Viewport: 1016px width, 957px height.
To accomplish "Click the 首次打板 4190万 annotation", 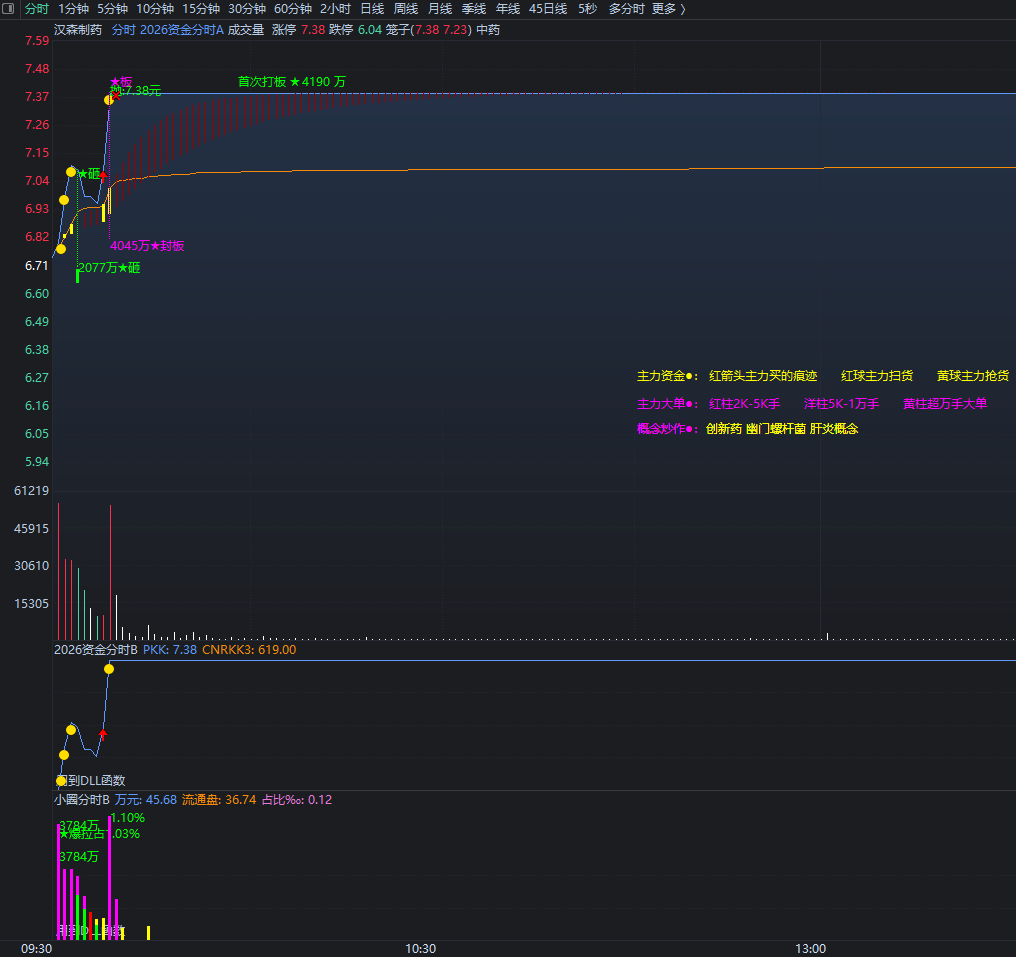I will (x=292, y=82).
